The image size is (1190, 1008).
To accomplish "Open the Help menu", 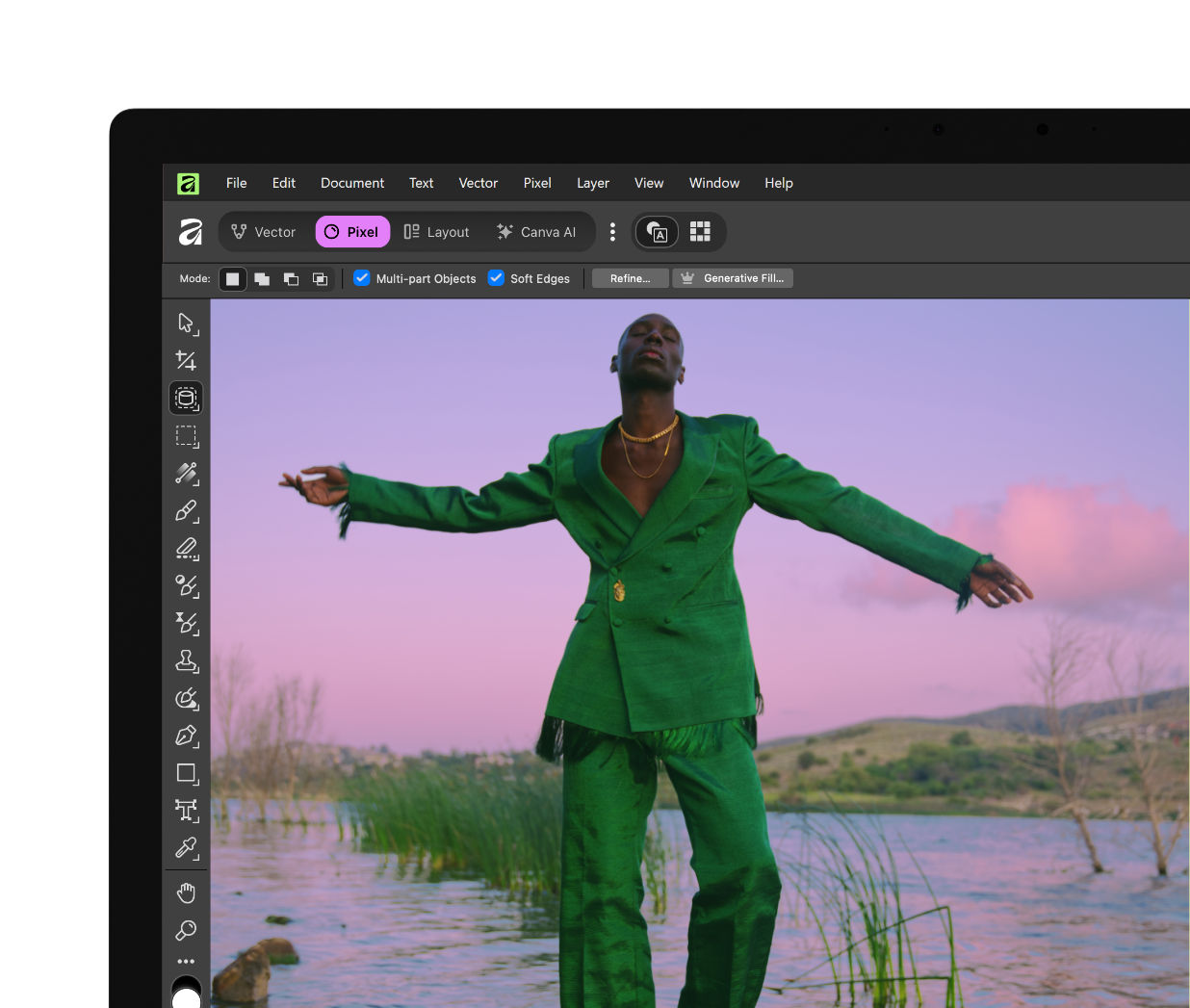I will (779, 183).
